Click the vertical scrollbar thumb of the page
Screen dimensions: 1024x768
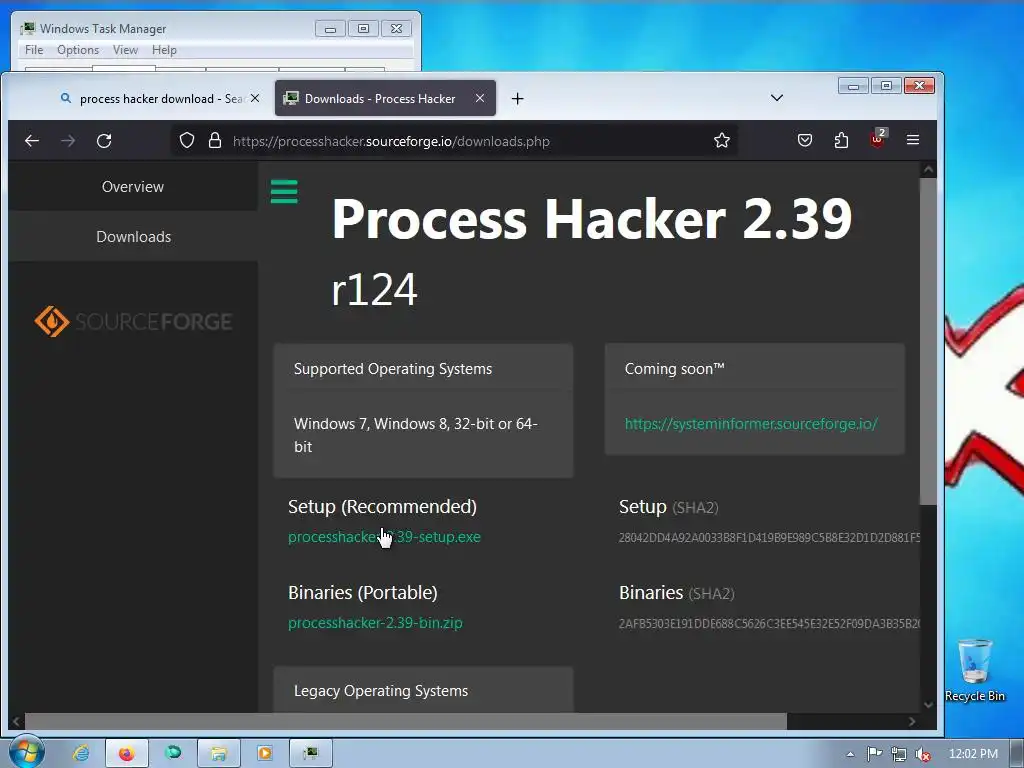tap(928, 341)
